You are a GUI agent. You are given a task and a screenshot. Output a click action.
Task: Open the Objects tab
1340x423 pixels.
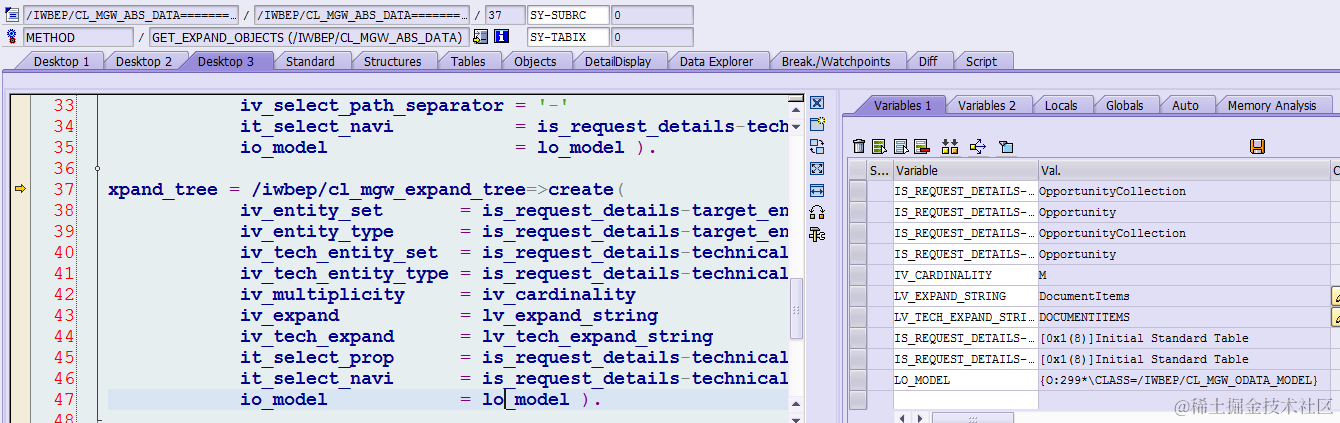(x=535, y=61)
